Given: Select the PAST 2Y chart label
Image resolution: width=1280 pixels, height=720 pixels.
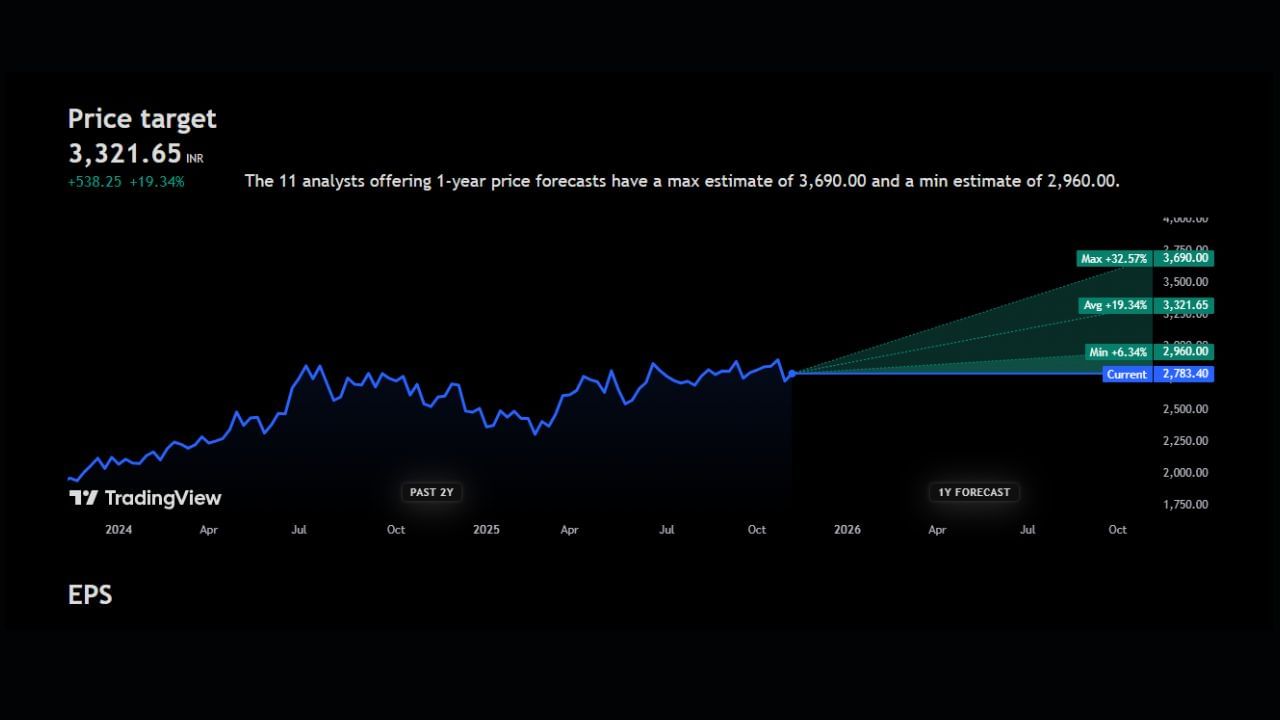Looking at the screenshot, I should [x=432, y=492].
